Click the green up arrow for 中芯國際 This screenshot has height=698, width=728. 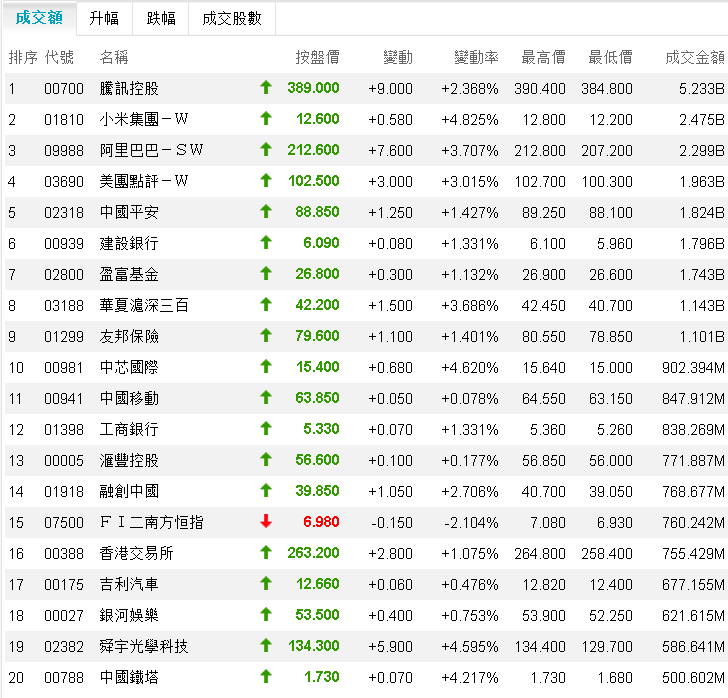(266, 366)
